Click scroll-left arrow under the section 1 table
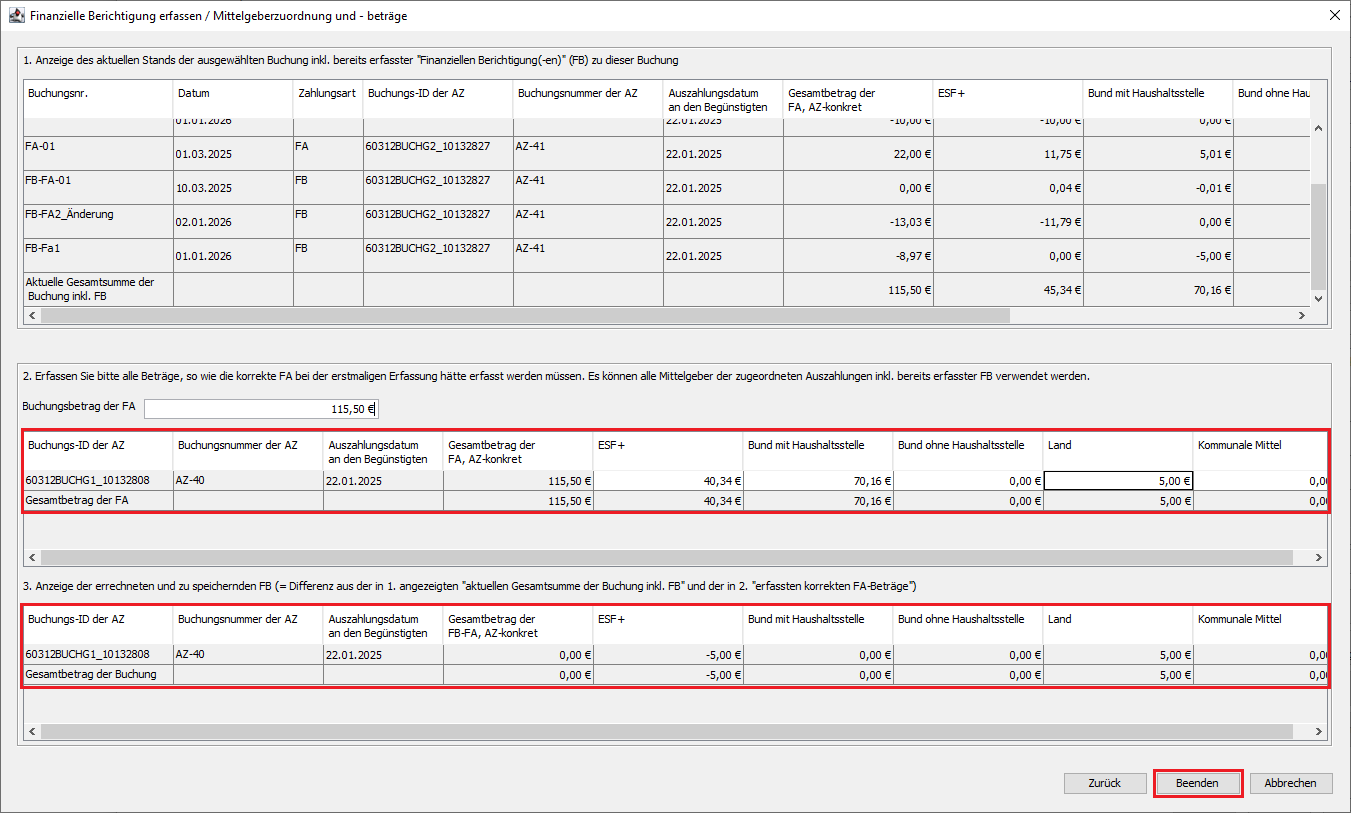 tap(32, 315)
